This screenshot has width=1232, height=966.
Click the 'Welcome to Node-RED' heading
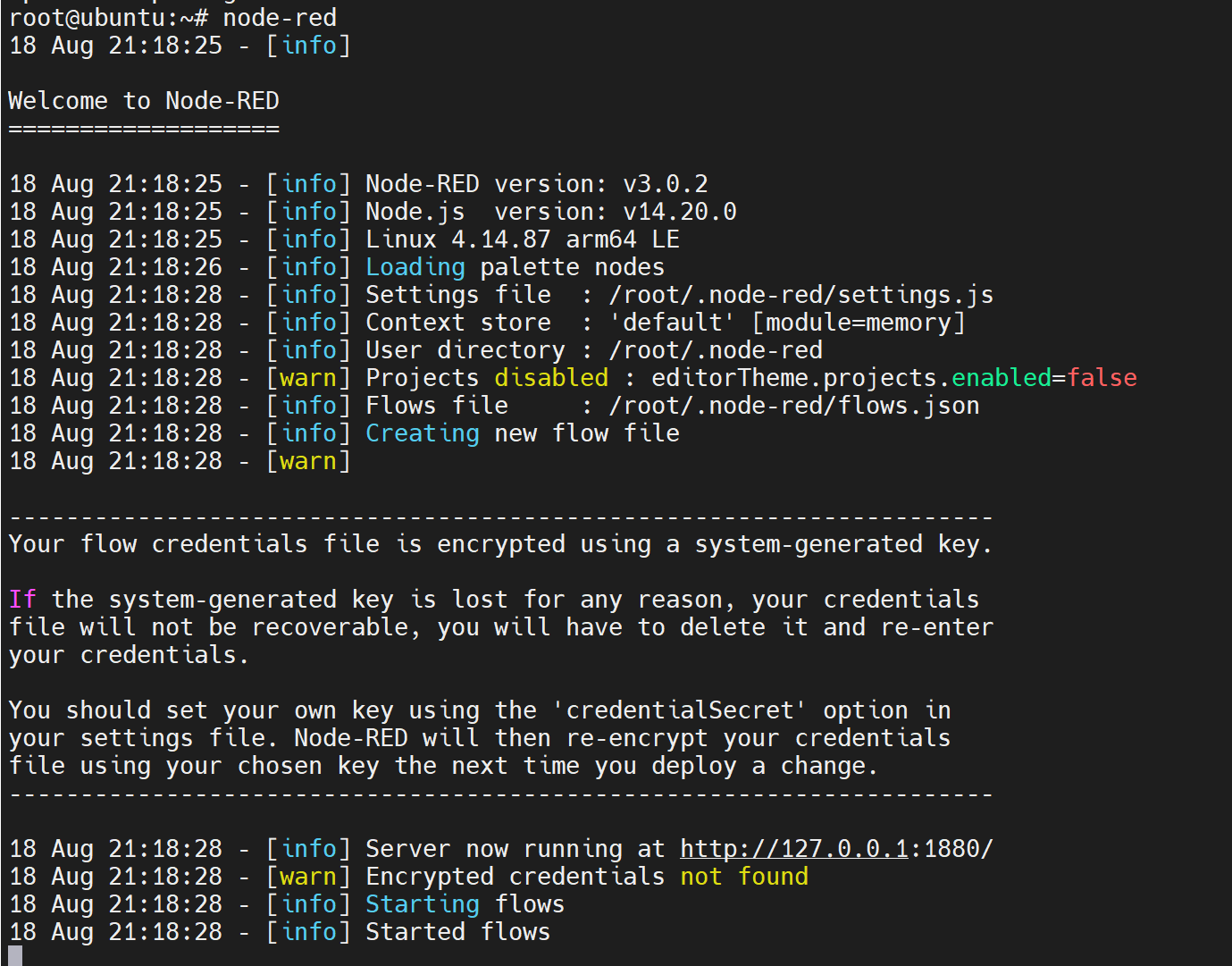(x=144, y=101)
